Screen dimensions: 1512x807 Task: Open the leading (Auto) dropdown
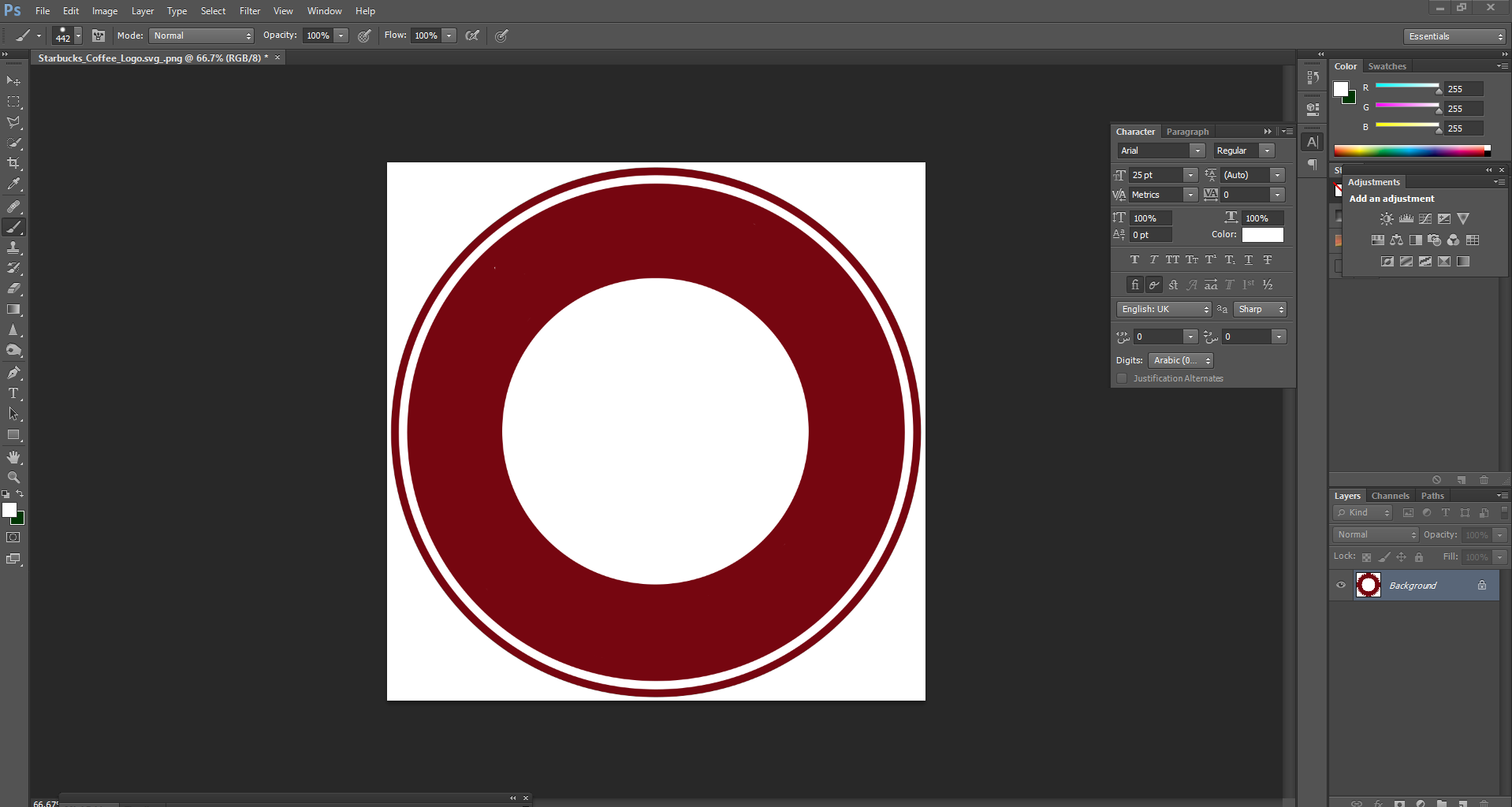tap(1278, 175)
